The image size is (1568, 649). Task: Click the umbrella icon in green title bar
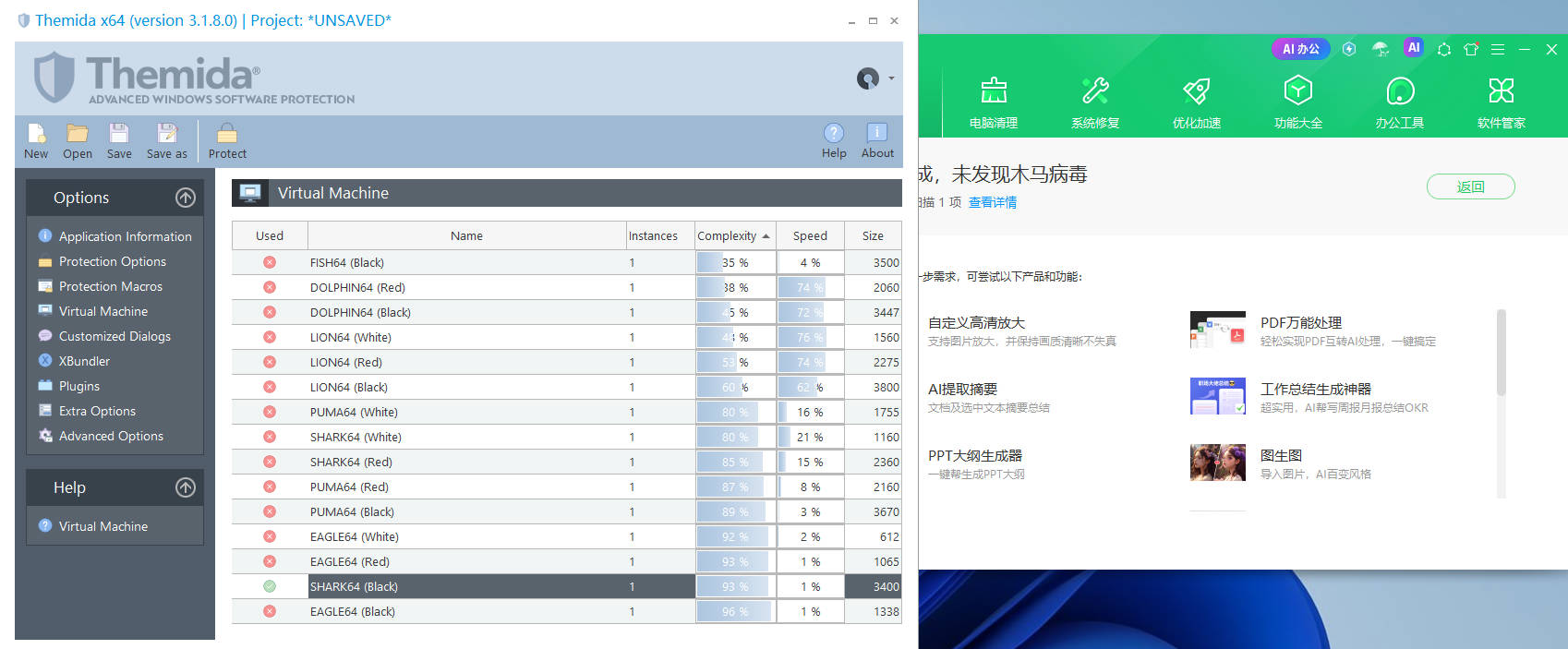tap(1381, 49)
